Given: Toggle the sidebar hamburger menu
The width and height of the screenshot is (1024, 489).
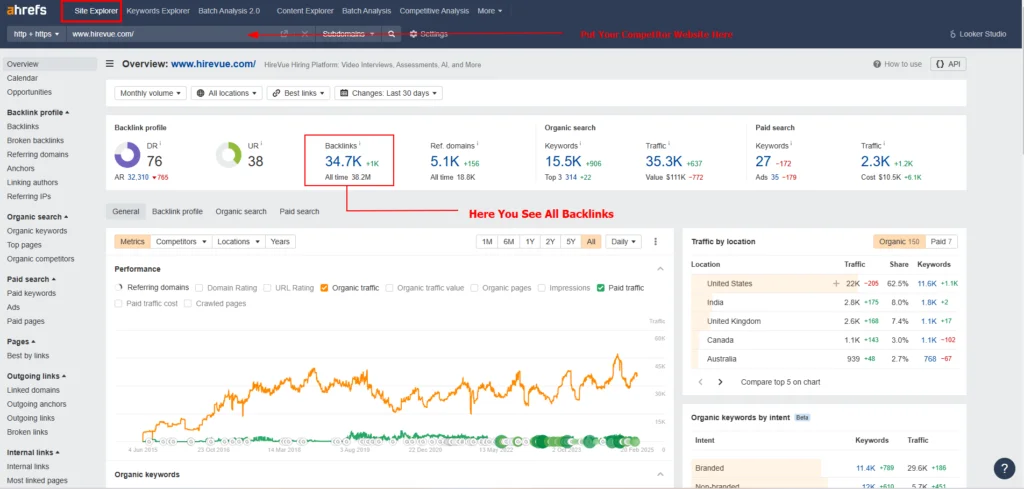Looking at the screenshot, I should coord(109,64).
